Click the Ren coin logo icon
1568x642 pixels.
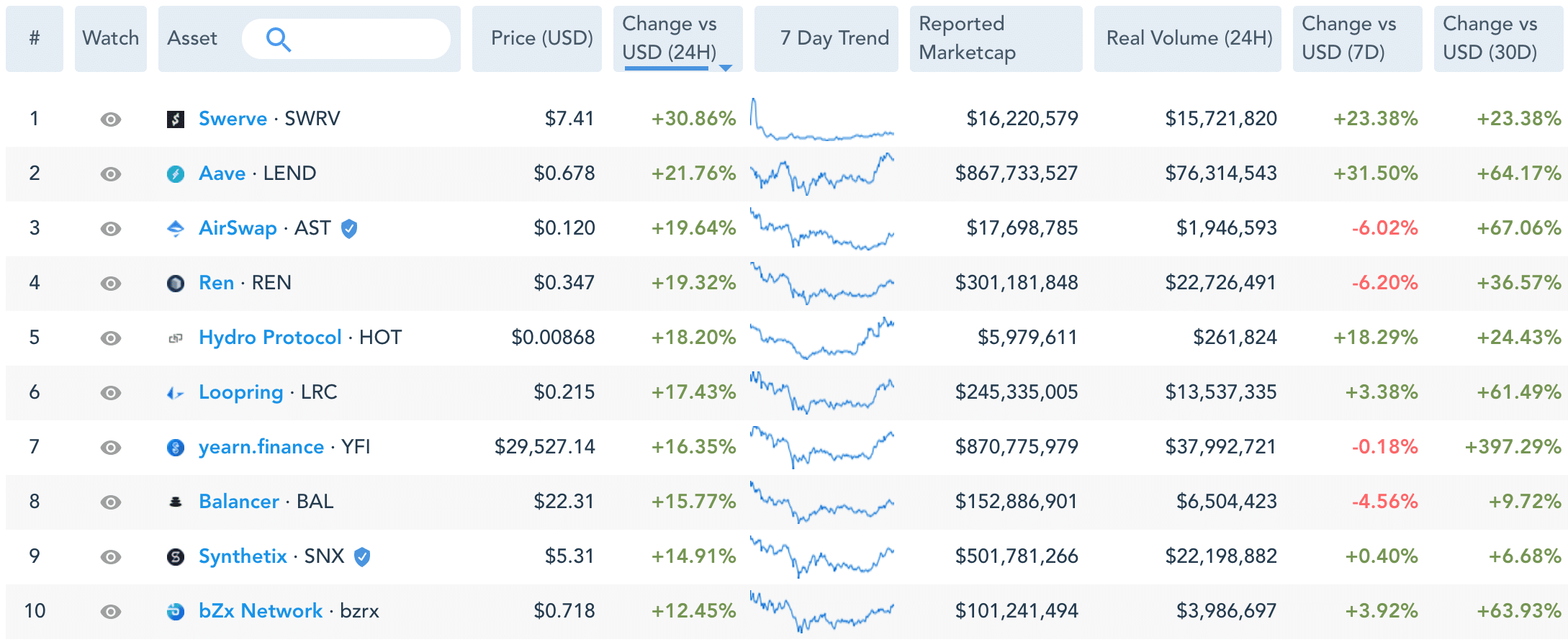176,283
